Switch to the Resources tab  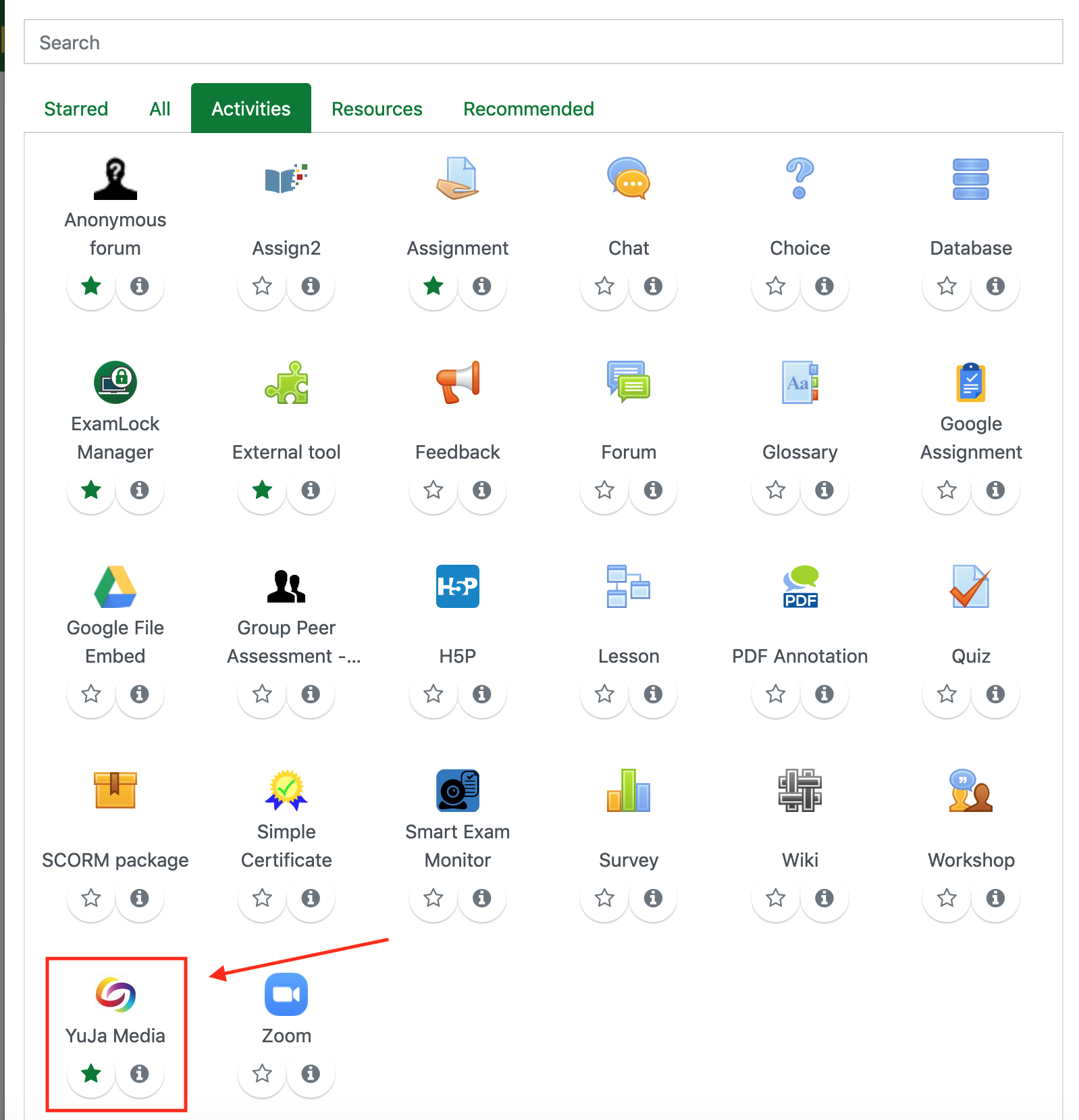tap(377, 109)
